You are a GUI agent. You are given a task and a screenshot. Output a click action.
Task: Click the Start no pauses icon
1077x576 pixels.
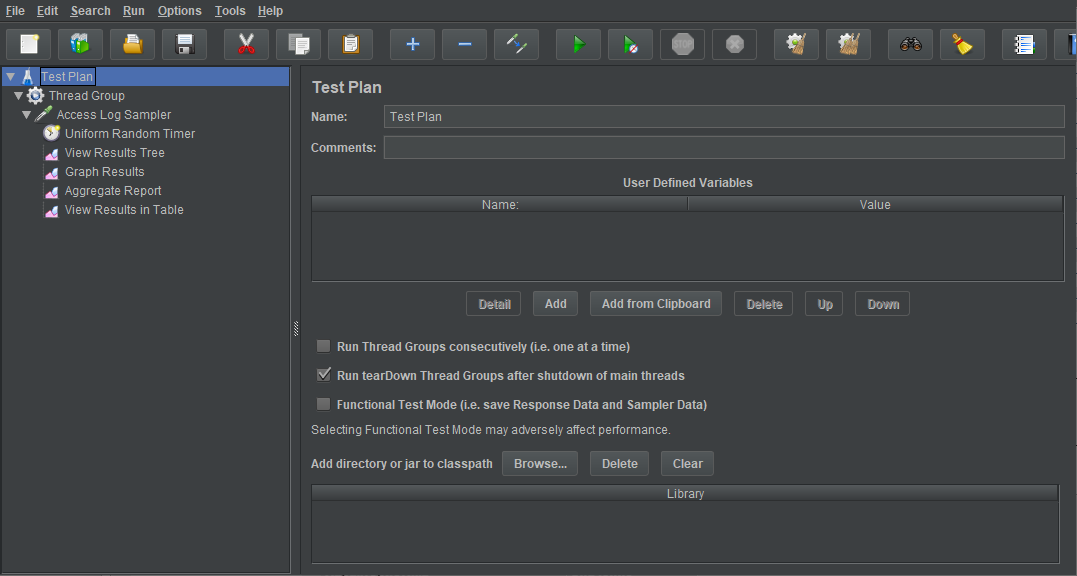pyautogui.click(x=631, y=45)
